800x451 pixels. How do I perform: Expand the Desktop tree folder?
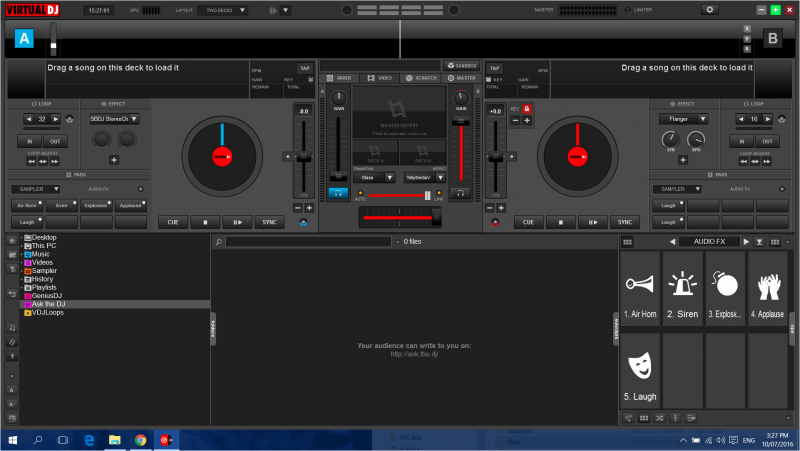(x=22, y=238)
